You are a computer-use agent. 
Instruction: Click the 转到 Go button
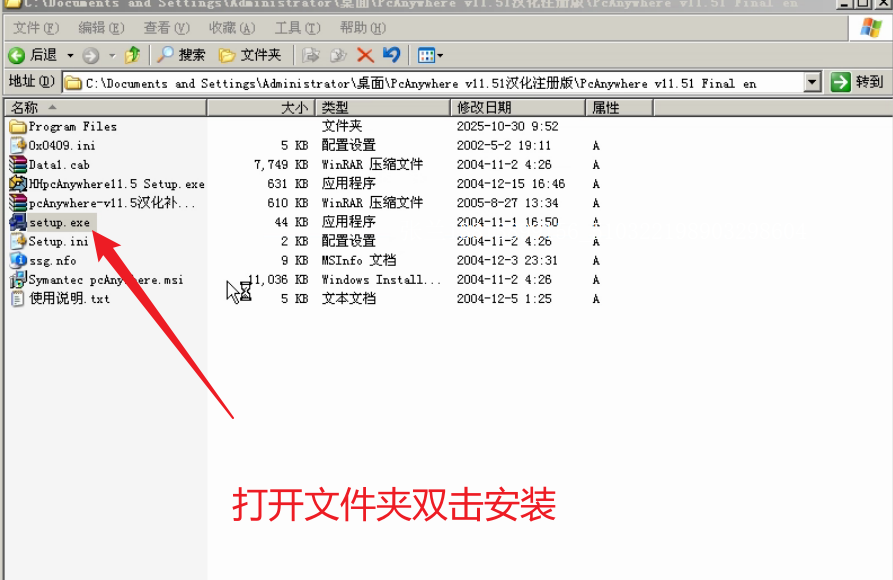(x=857, y=83)
